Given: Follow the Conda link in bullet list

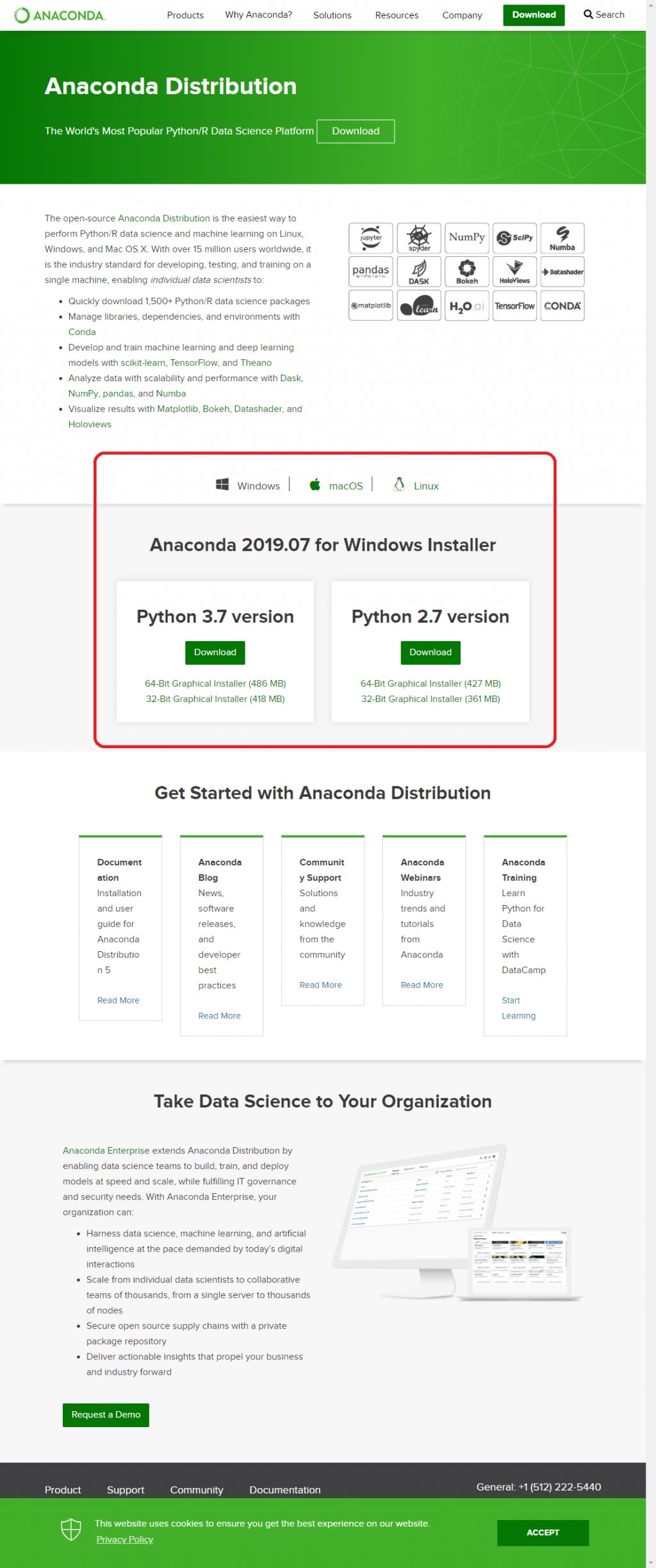Looking at the screenshot, I should tap(82, 332).
